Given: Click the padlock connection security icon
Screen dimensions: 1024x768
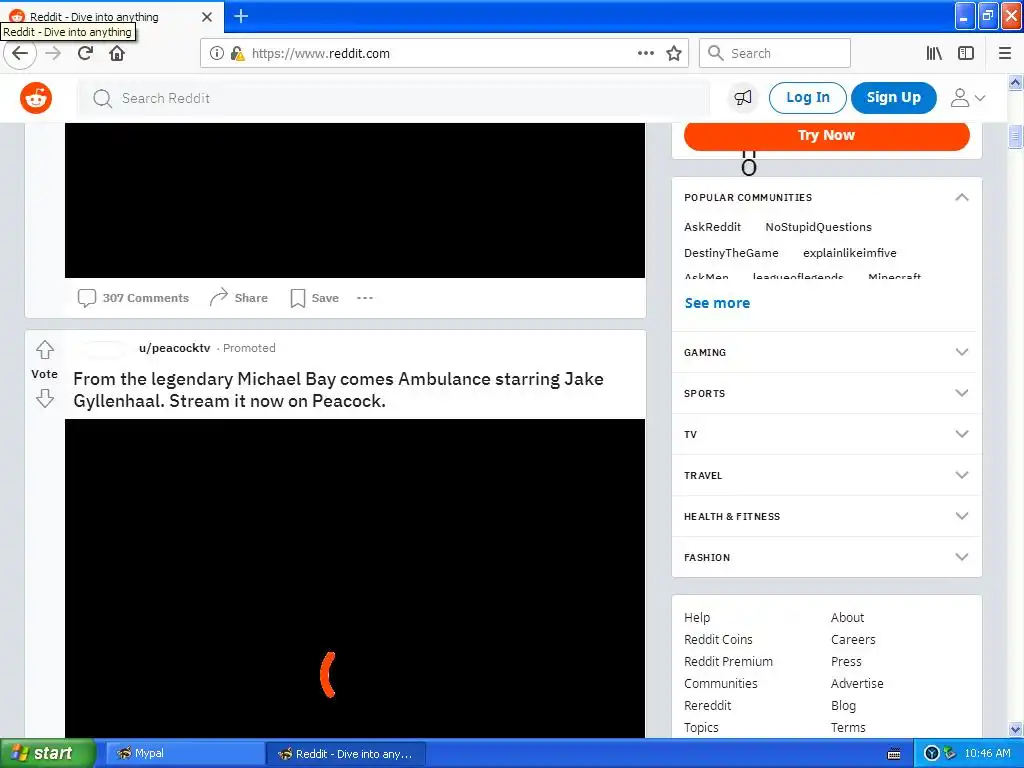Looking at the screenshot, I should coord(237,53).
